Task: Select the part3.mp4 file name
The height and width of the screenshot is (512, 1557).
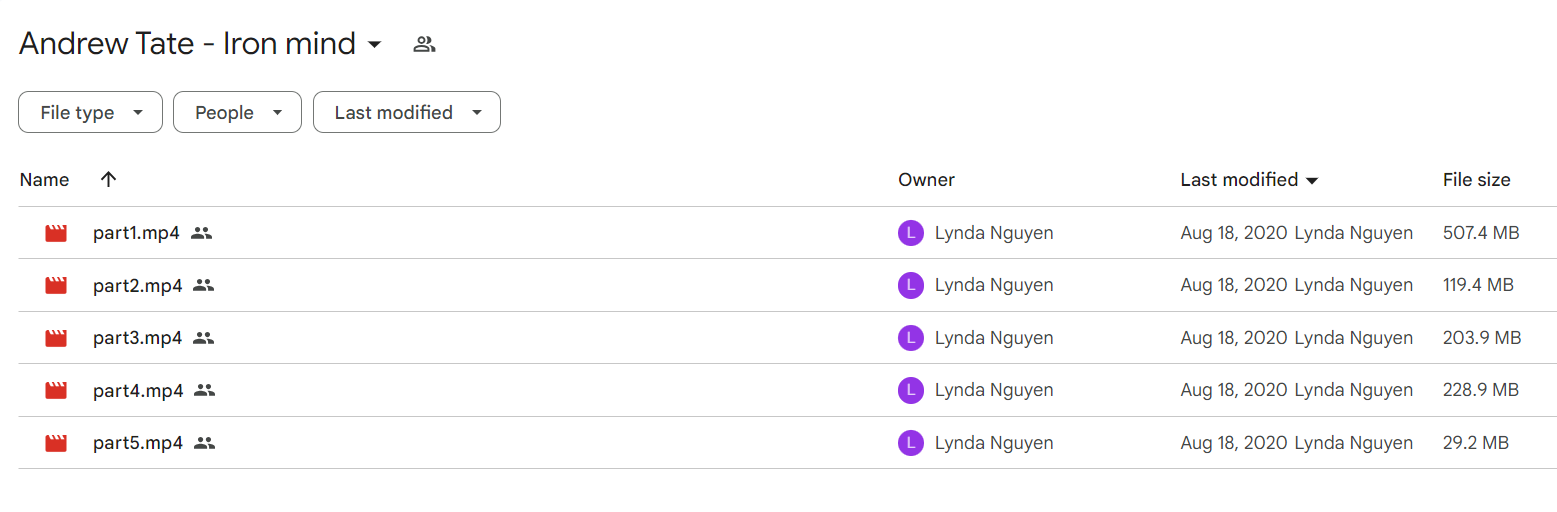Action: 138,338
